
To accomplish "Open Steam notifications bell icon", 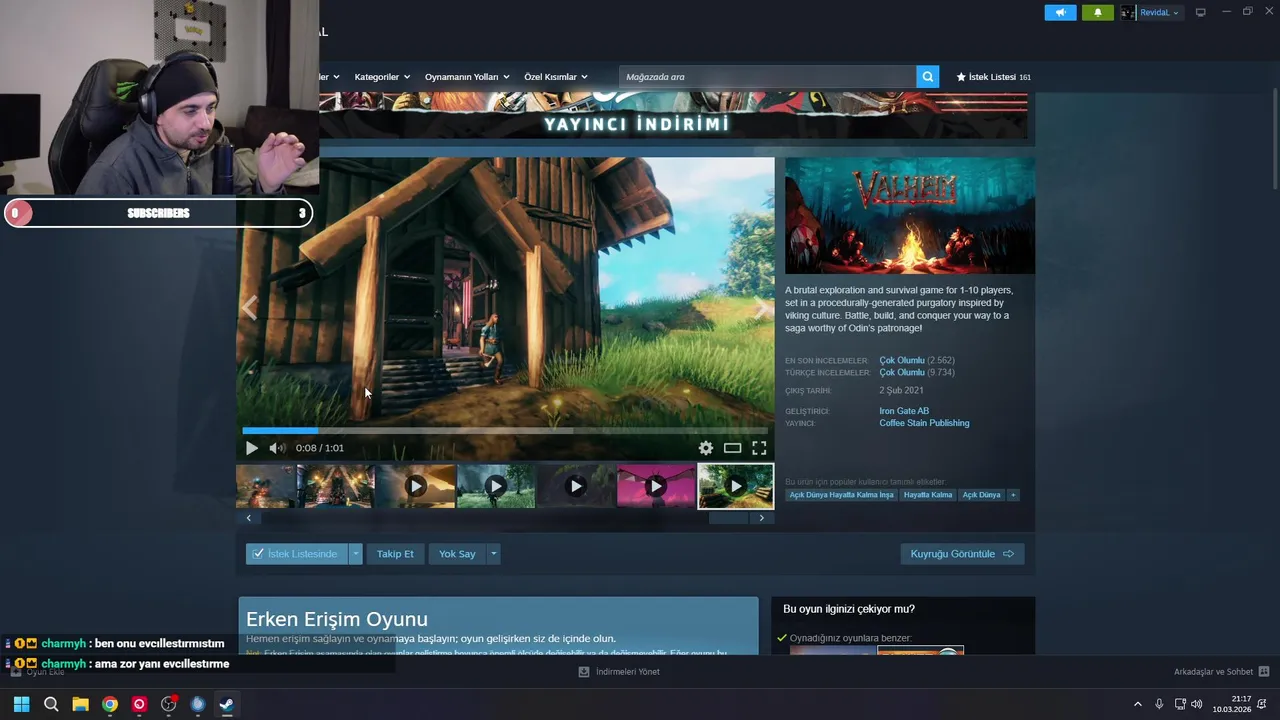I will pyautogui.click(x=1098, y=12).
